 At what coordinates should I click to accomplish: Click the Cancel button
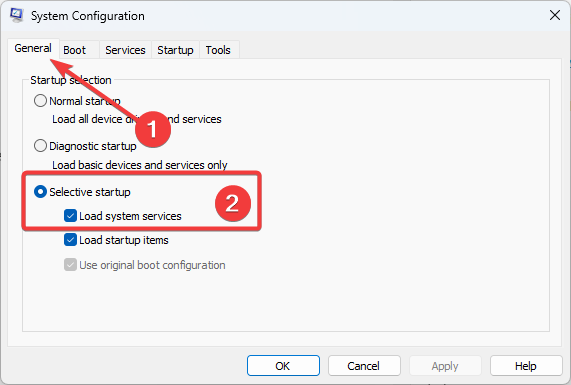pyautogui.click(x=364, y=366)
